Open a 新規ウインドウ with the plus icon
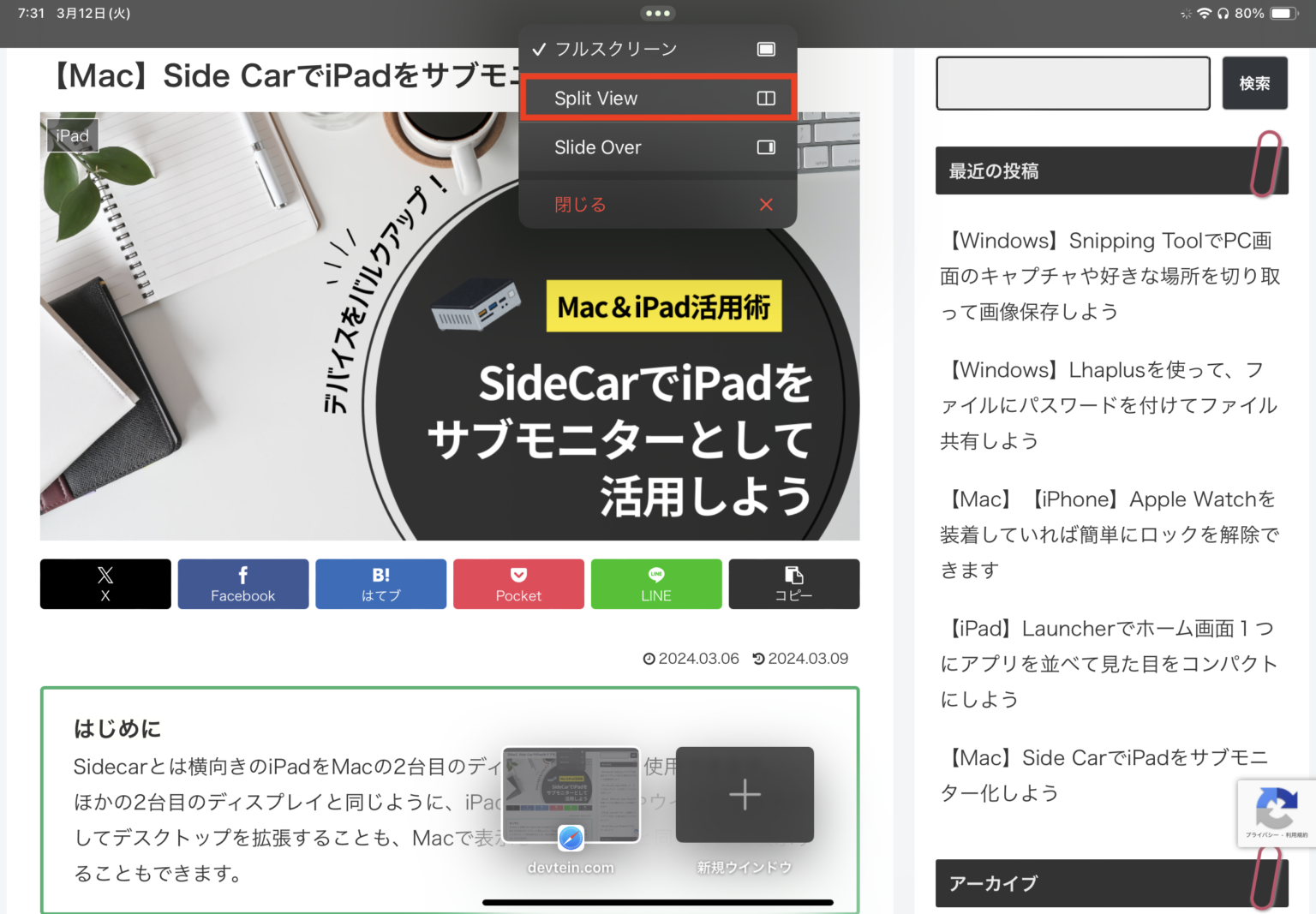 744,794
